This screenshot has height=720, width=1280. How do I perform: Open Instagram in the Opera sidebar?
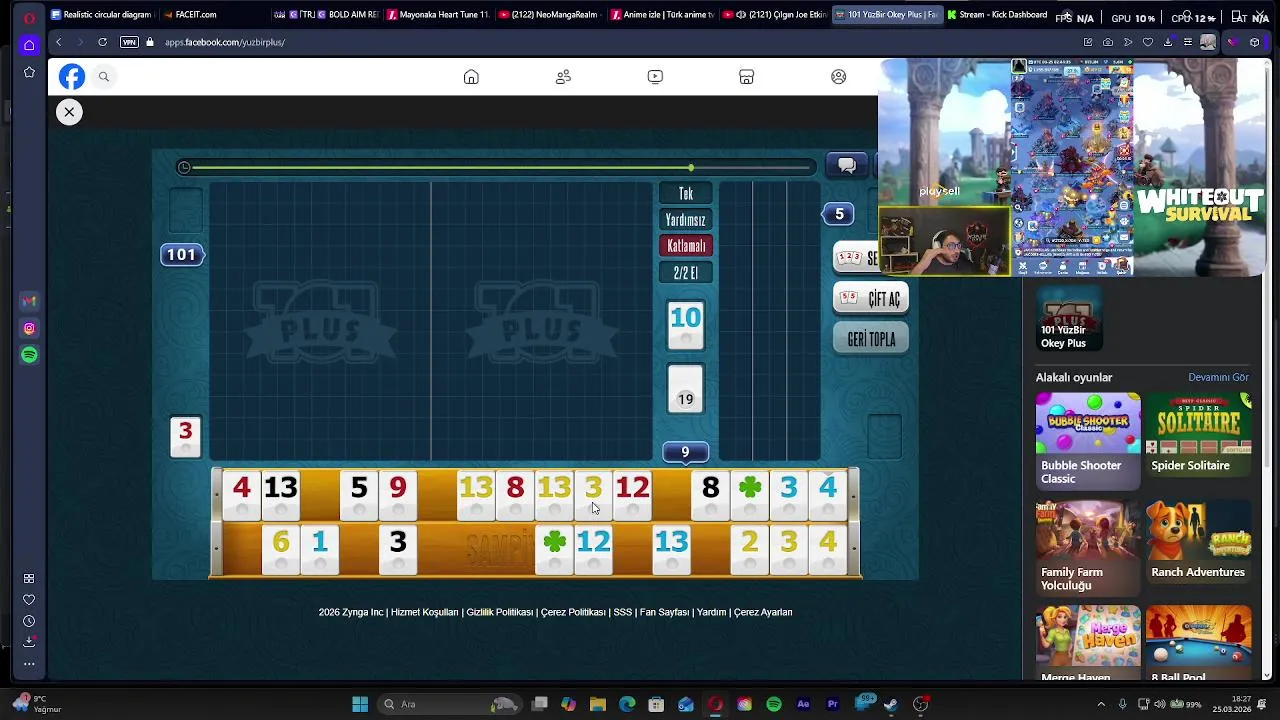[x=29, y=328]
